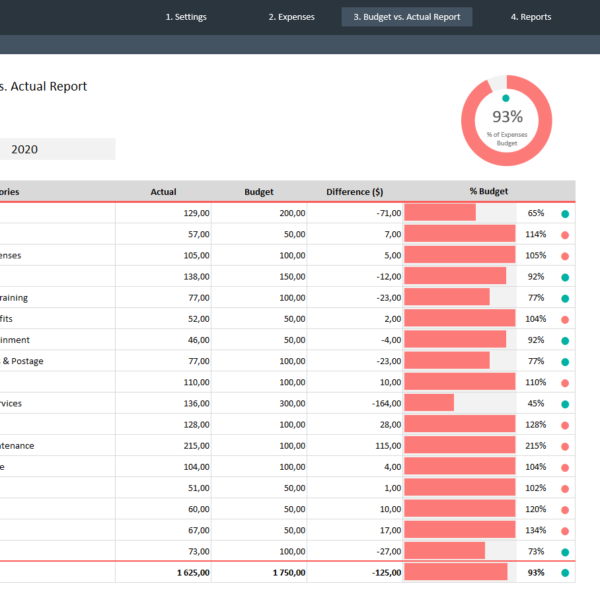Click the % Budget column header
The height and width of the screenshot is (600, 600).
(x=489, y=192)
